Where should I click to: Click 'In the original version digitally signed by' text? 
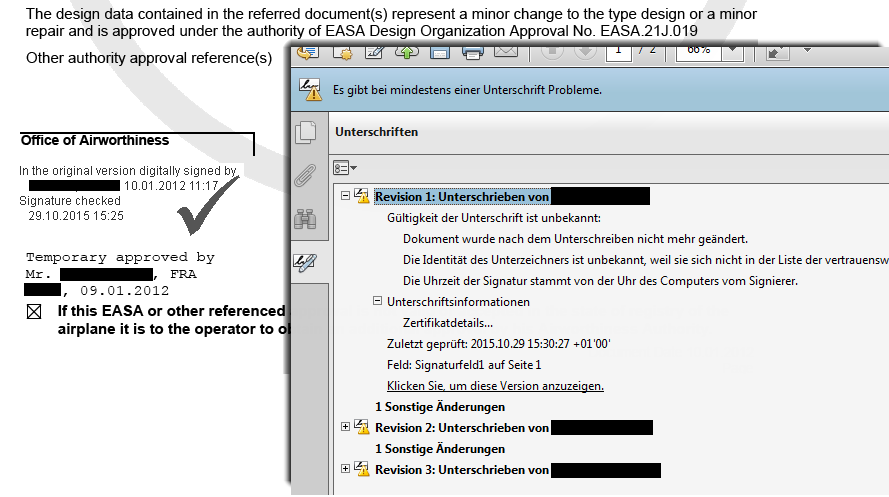pos(128,171)
